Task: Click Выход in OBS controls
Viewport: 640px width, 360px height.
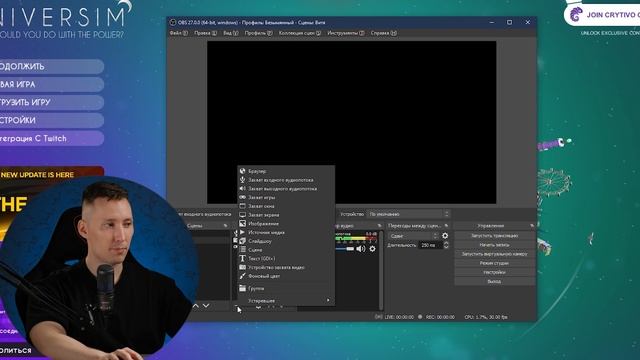Action: tap(494, 281)
